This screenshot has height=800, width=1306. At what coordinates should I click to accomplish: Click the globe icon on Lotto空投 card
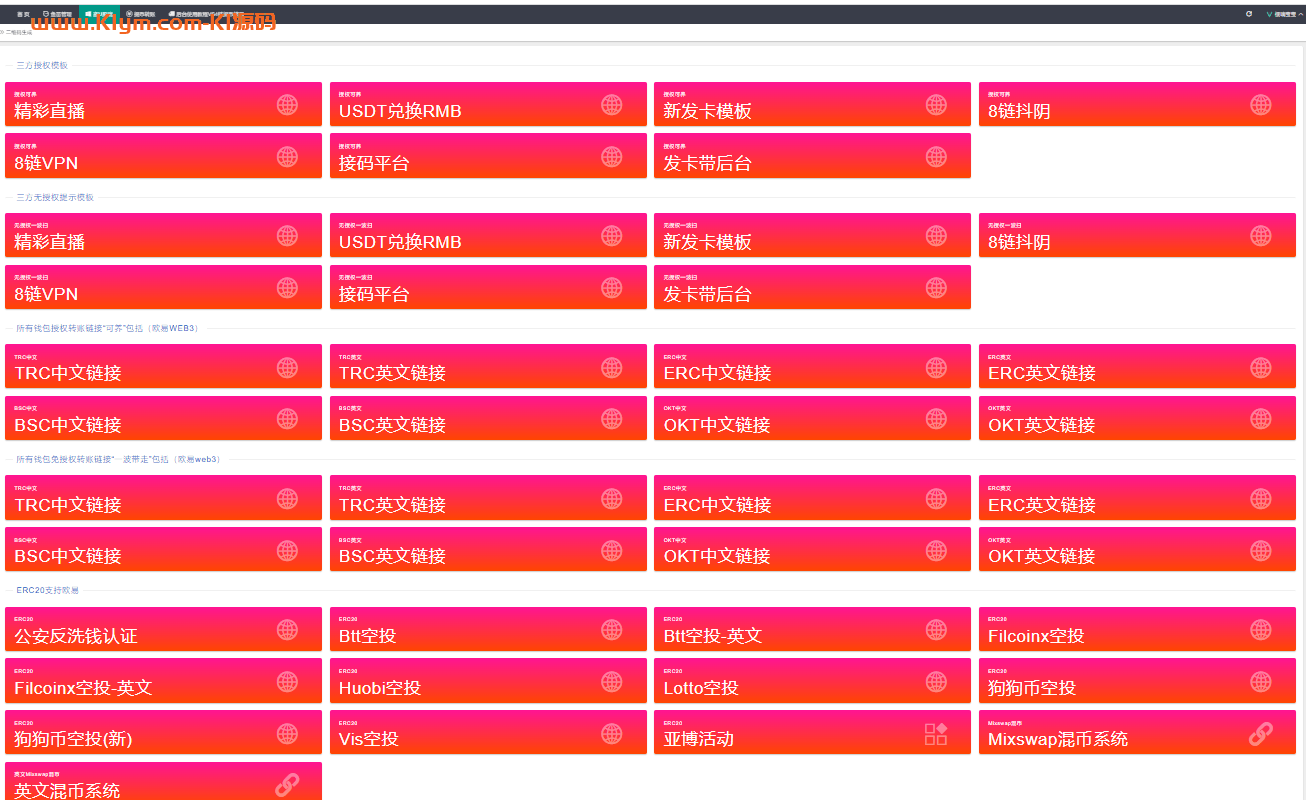point(936,681)
